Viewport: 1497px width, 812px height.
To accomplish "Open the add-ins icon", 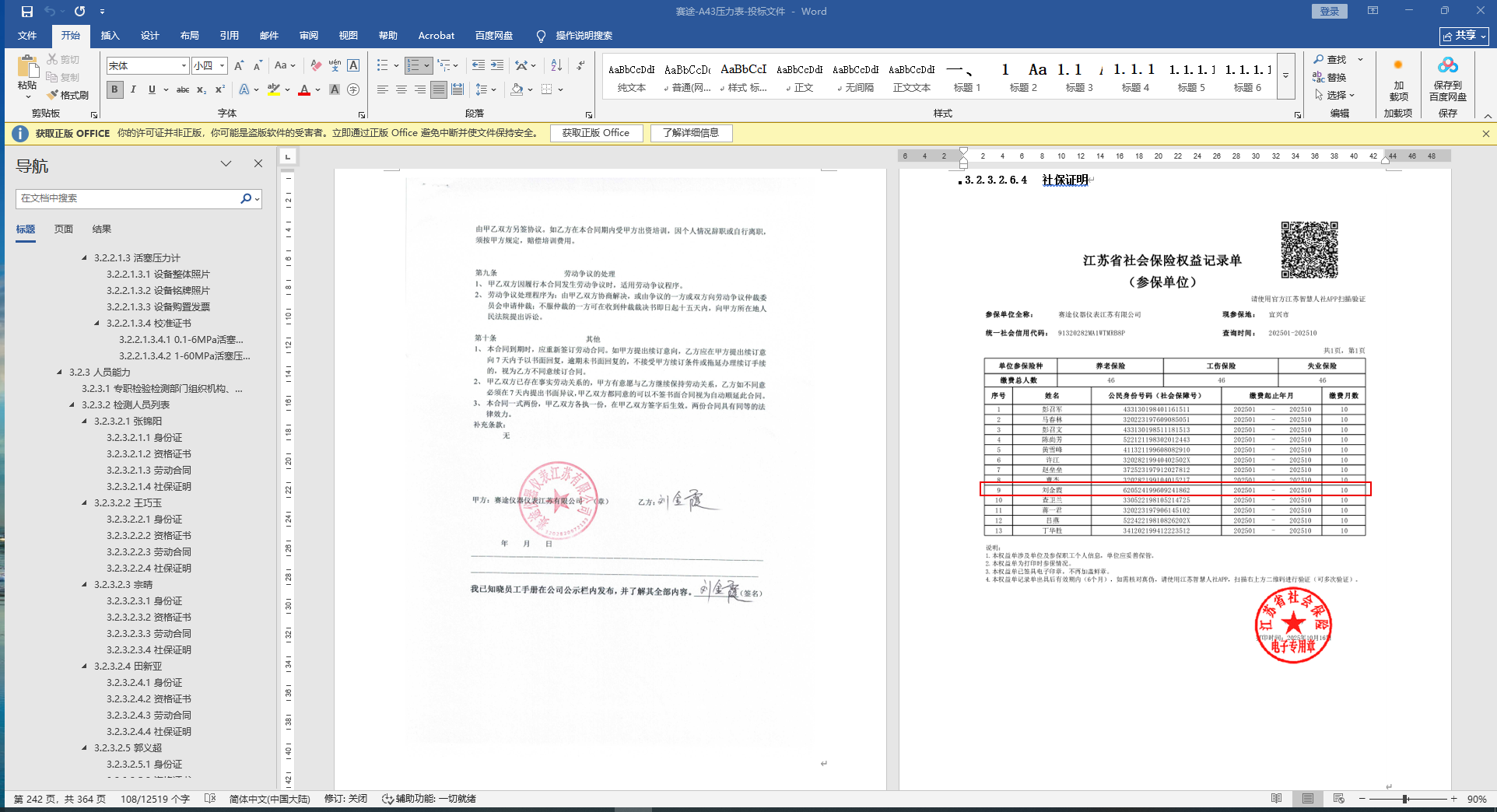I will click(1398, 78).
